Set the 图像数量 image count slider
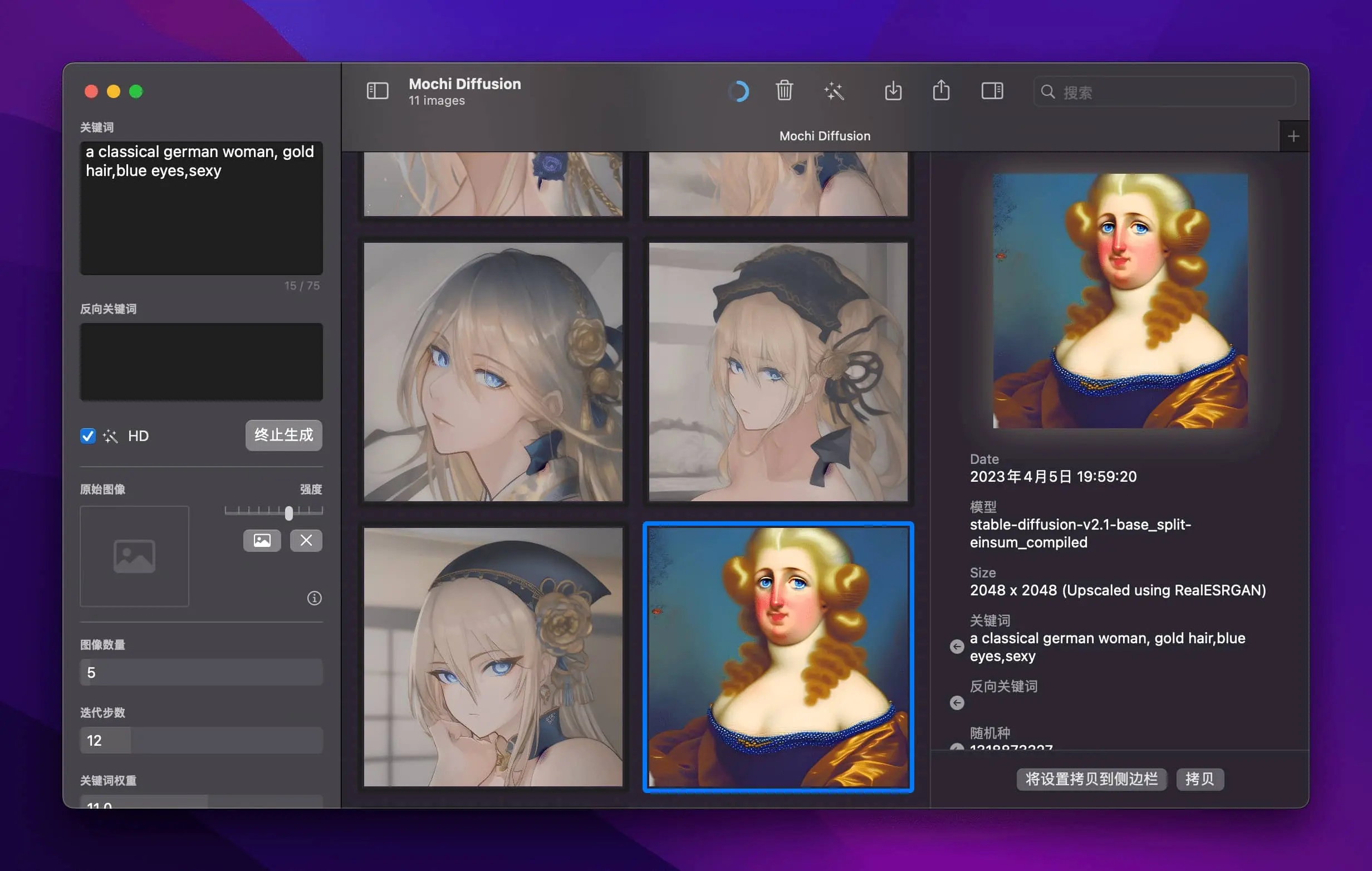Image resolution: width=1372 pixels, height=871 pixels. tap(201, 673)
